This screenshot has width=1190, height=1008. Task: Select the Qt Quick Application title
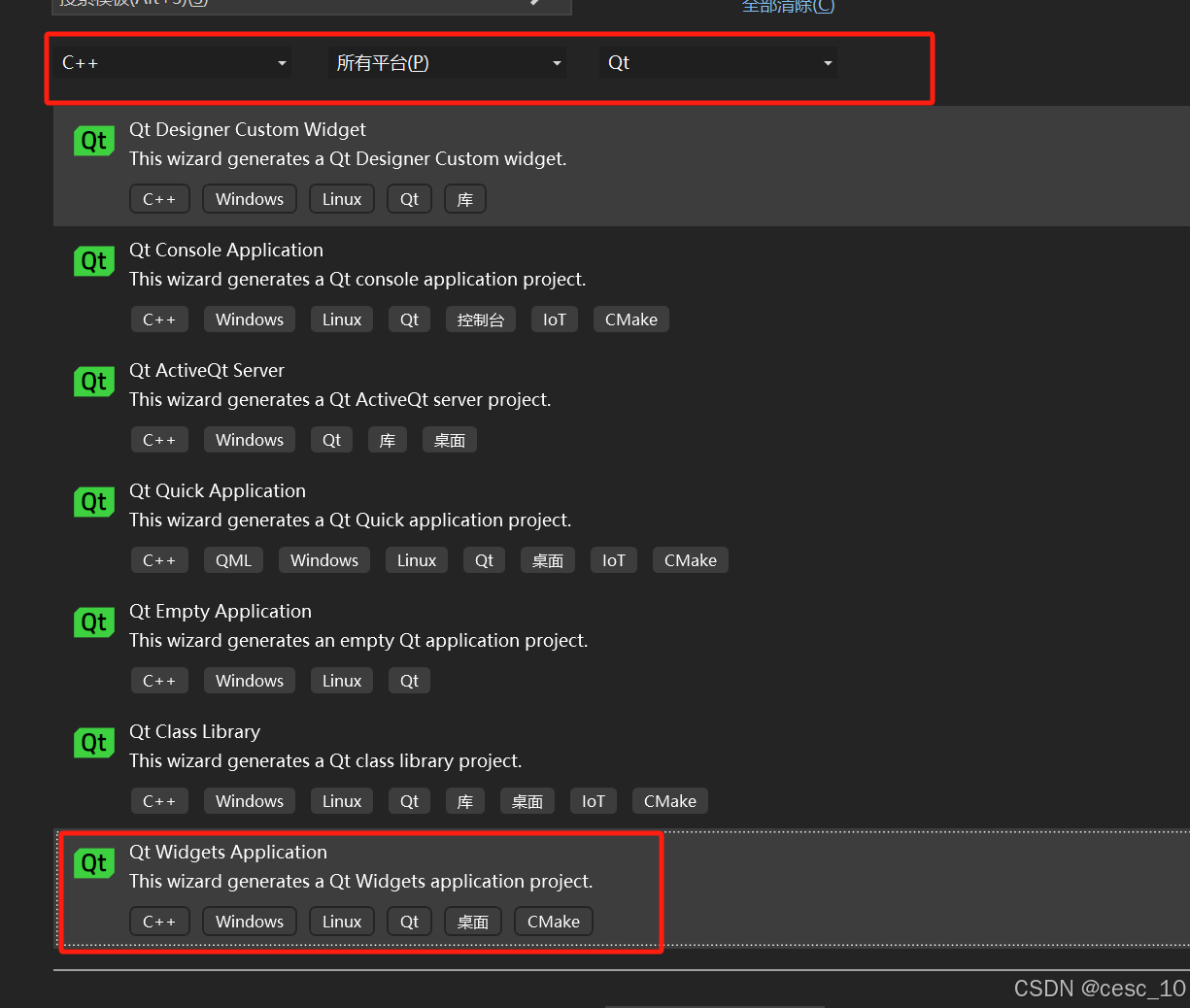[x=218, y=490]
